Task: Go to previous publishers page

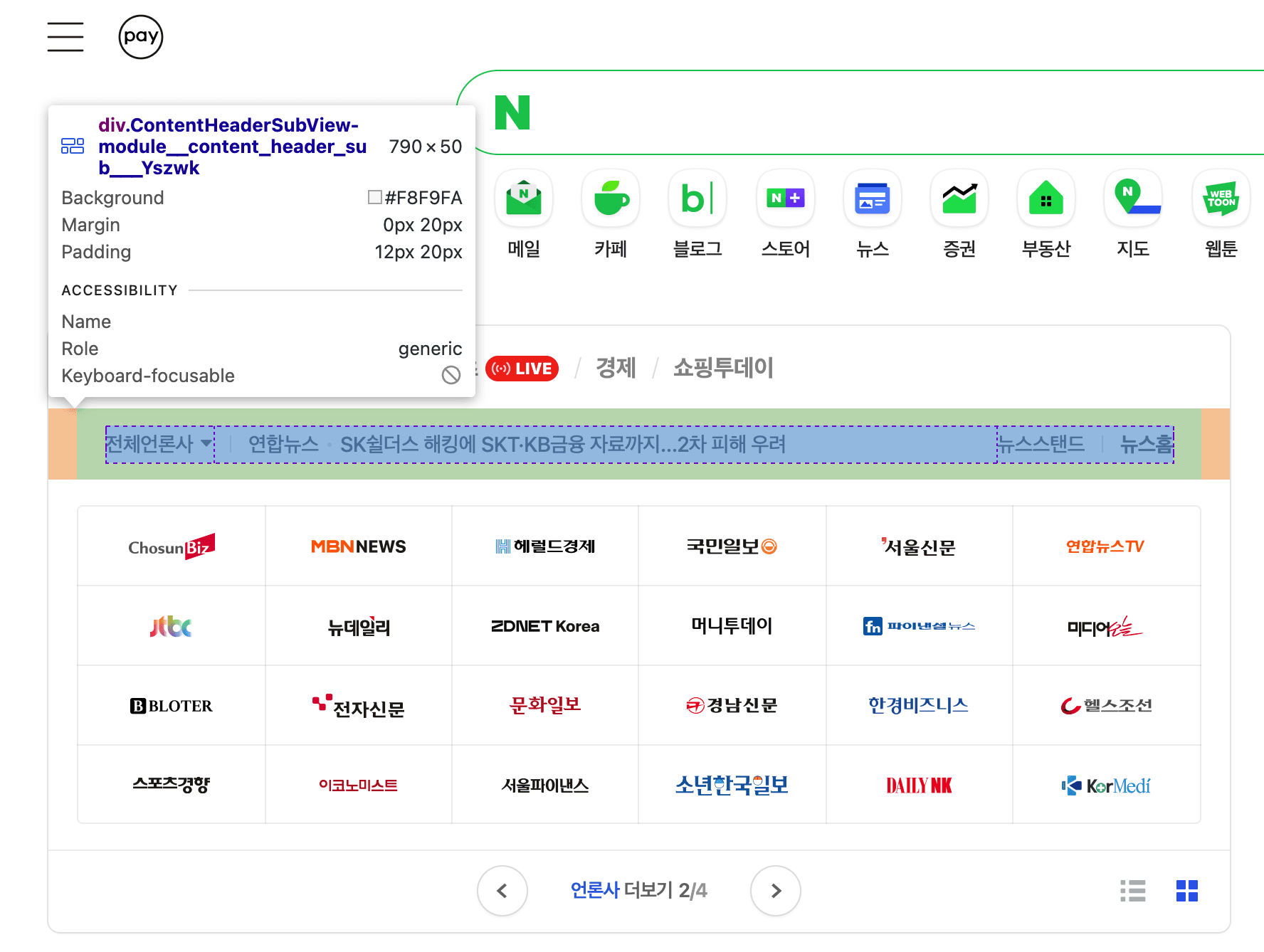Action: (502, 891)
